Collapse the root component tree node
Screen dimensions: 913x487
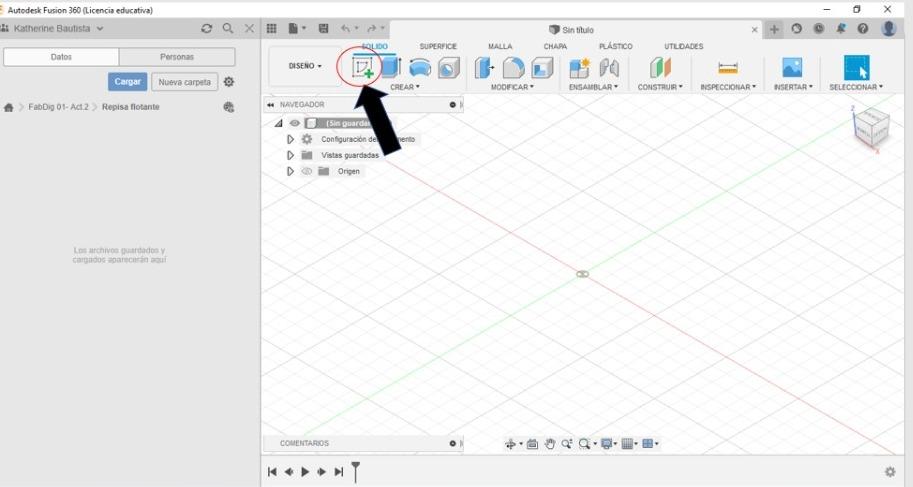279,123
